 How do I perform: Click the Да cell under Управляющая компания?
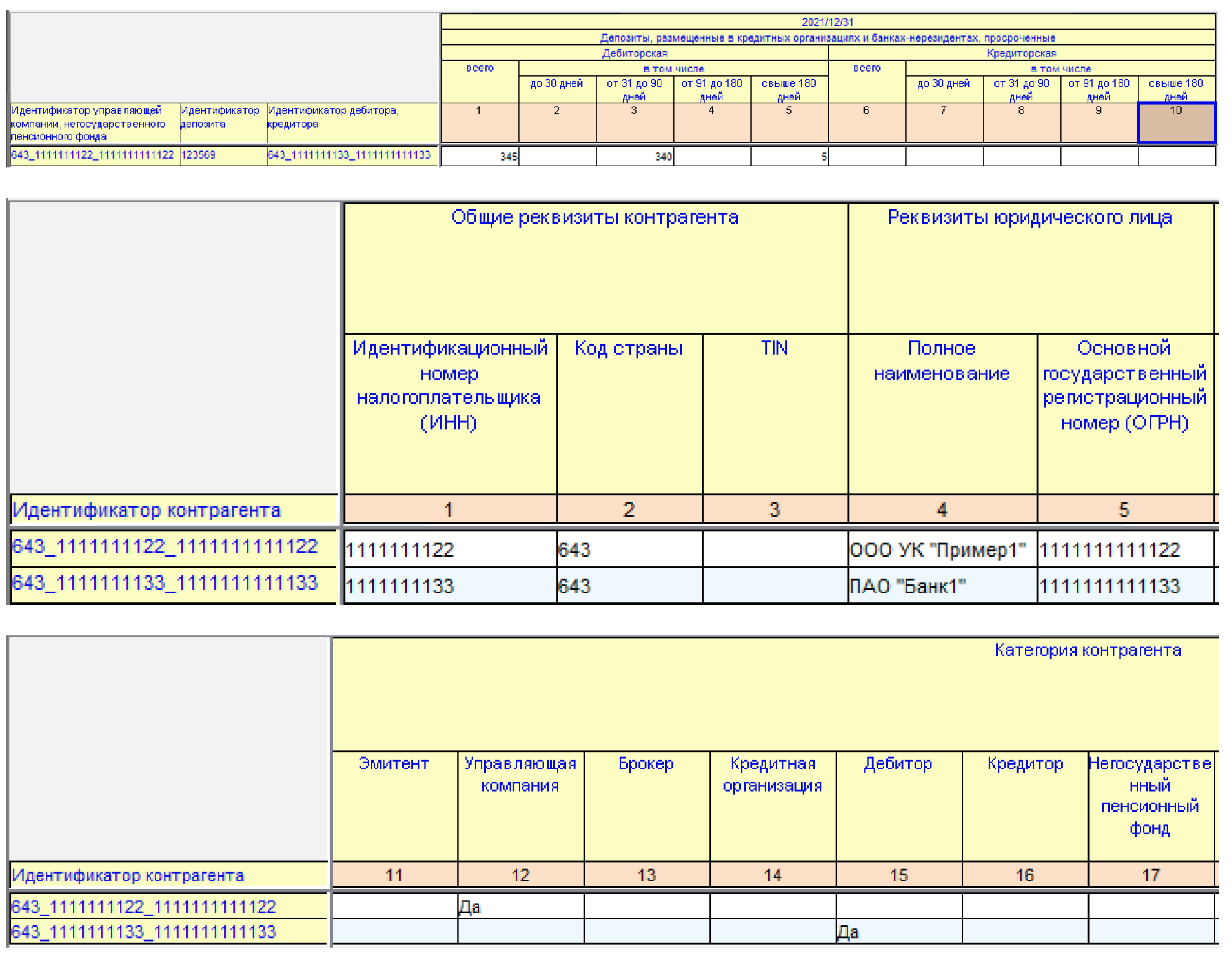tap(520, 907)
